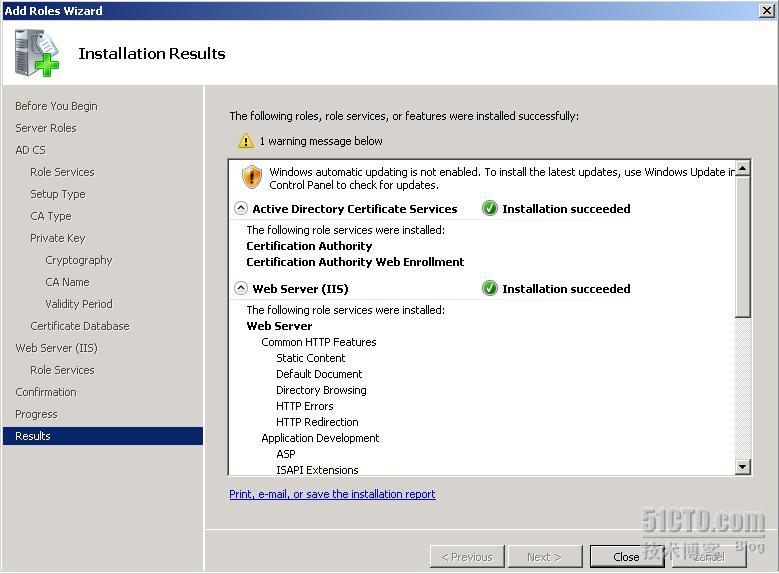The image size is (779, 574).
Task: Collapse the Web Server (IIS) results section
Action: click(x=241, y=288)
